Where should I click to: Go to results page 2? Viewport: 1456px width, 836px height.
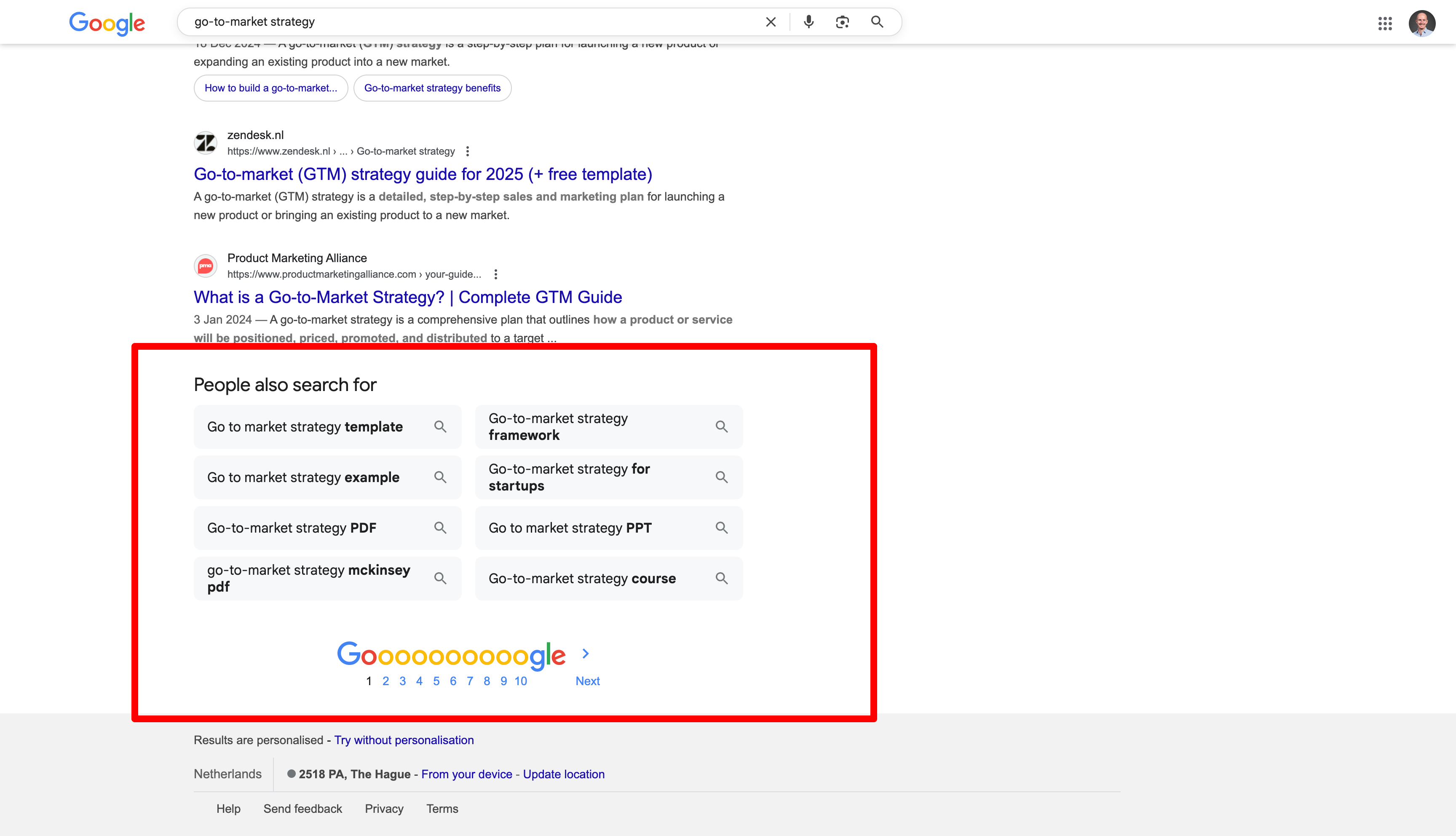(x=385, y=681)
